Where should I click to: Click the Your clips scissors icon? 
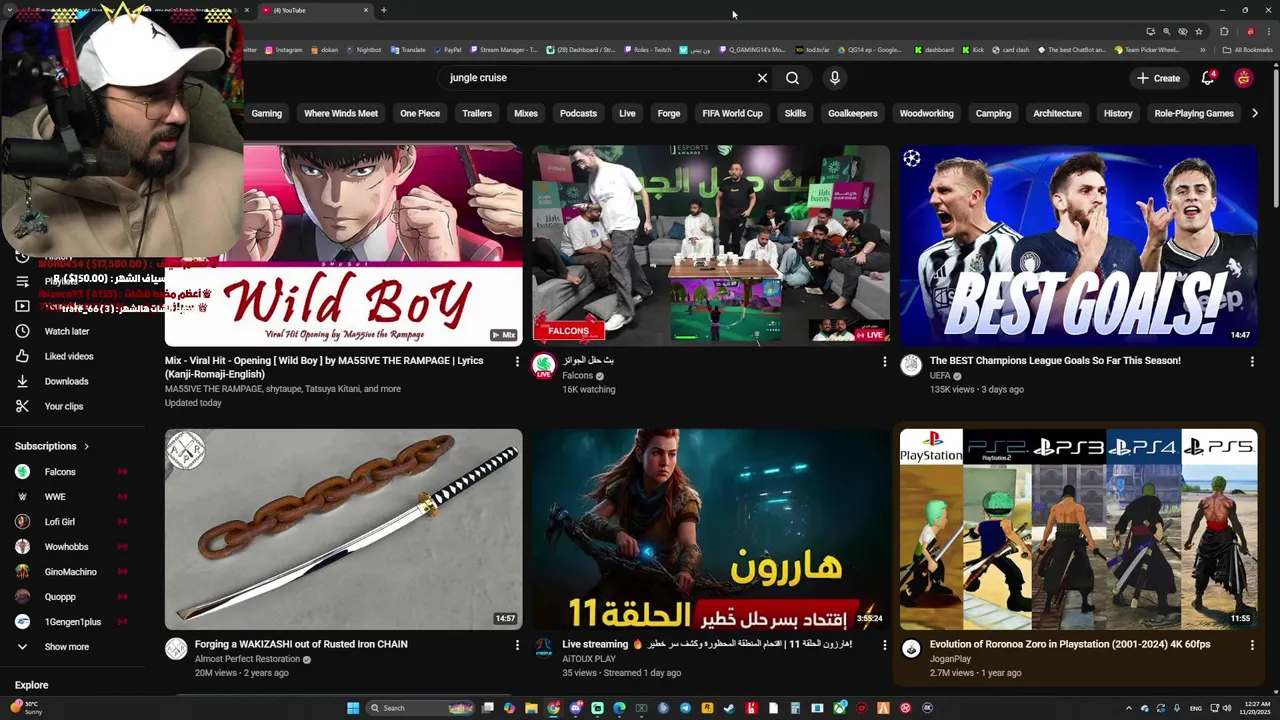[22, 406]
